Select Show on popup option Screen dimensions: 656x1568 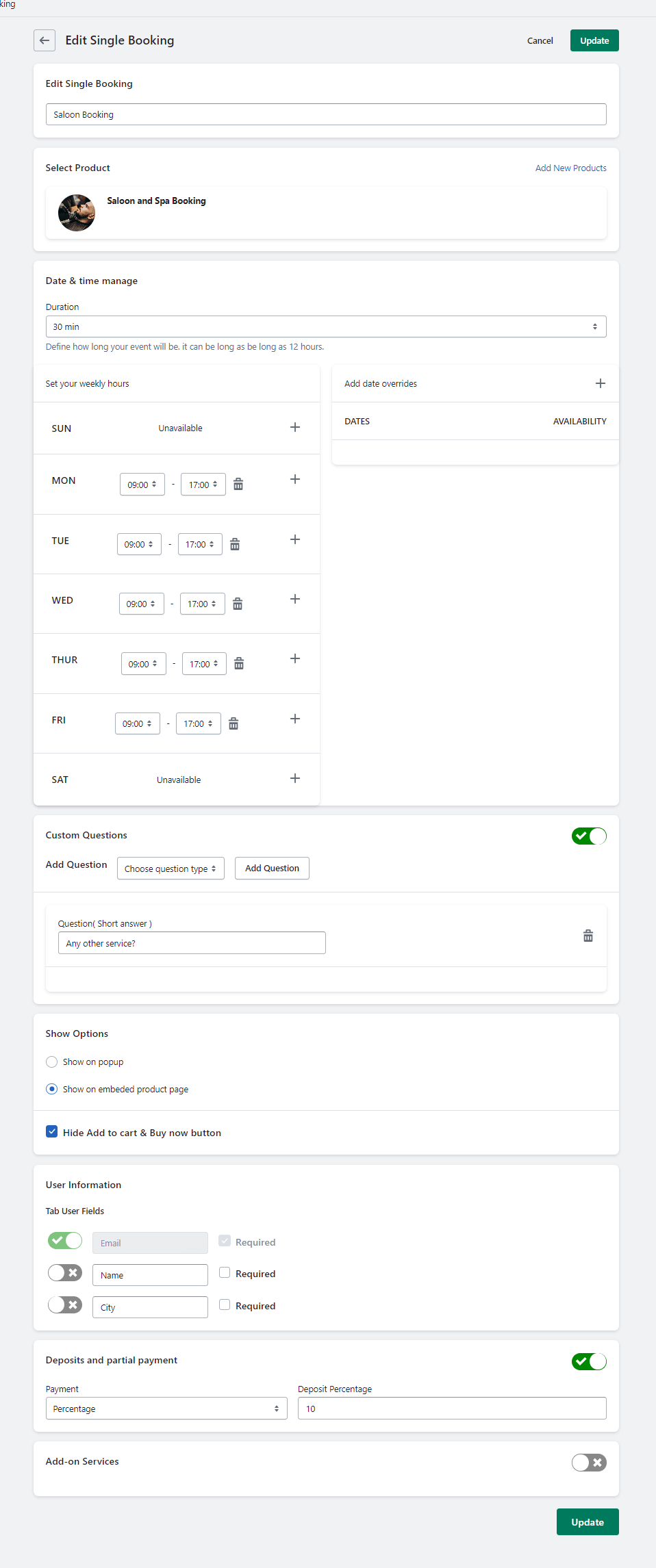click(x=52, y=1062)
